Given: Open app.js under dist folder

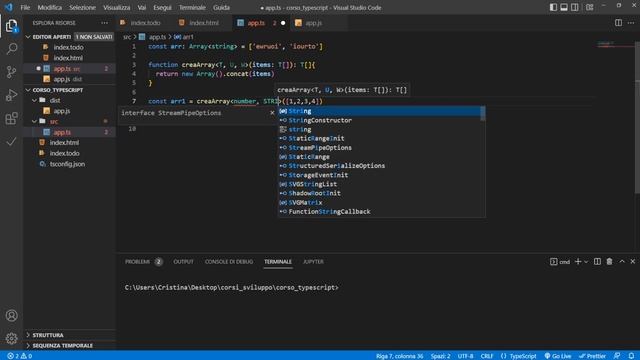Looking at the screenshot, I should 62,111.
